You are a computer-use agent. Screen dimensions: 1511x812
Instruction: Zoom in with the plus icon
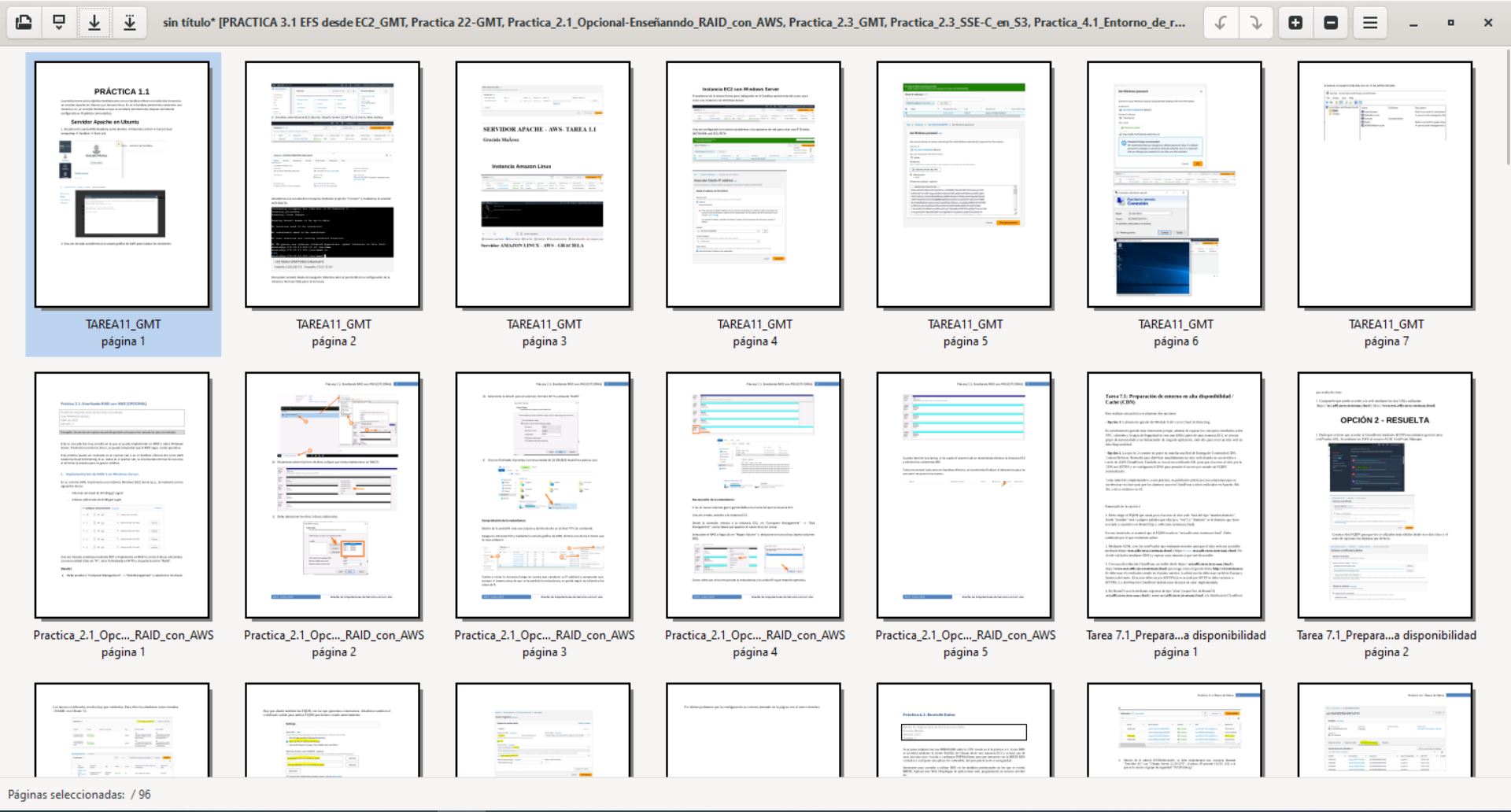[x=1295, y=23]
